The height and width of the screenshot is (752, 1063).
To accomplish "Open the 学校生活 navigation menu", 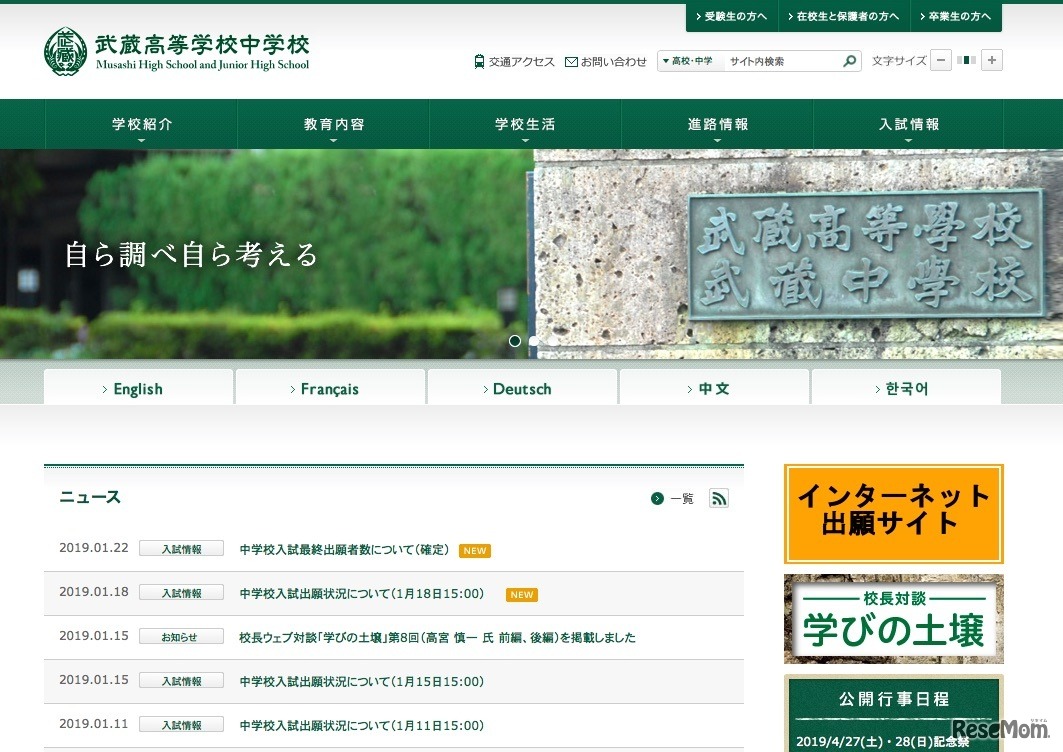I will tap(524, 123).
